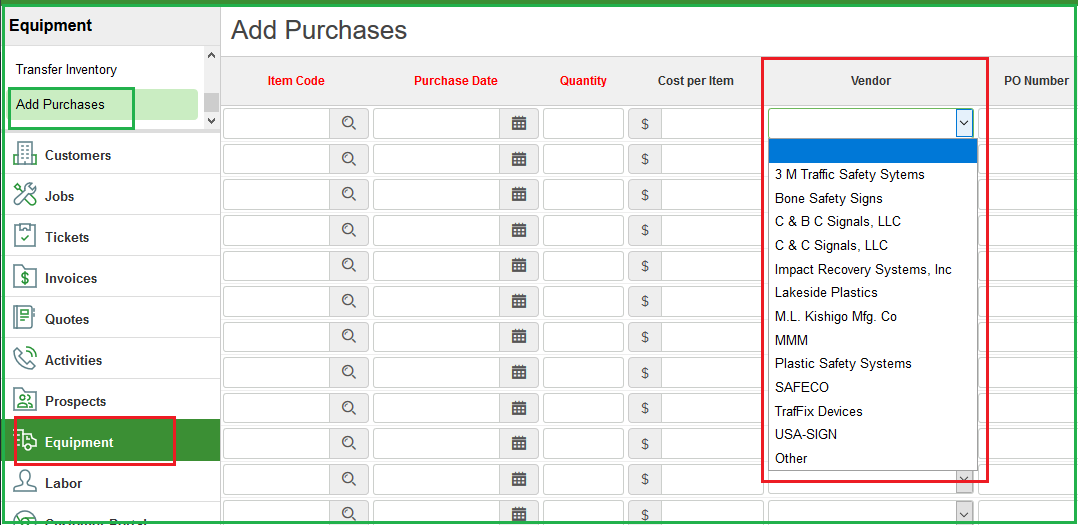Screen dimensions: 1078x525
Task: Click the Customers building icon in sidebar
Action: (x=25, y=155)
